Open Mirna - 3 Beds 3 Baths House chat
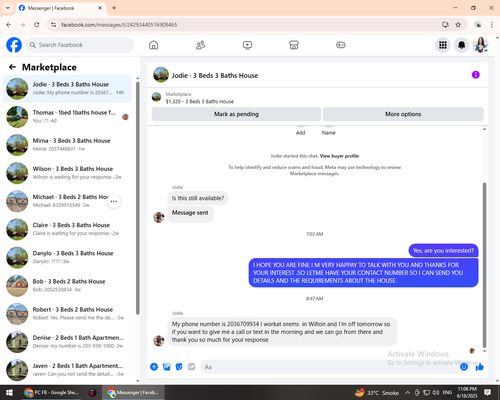 pyautogui.click(x=67, y=145)
